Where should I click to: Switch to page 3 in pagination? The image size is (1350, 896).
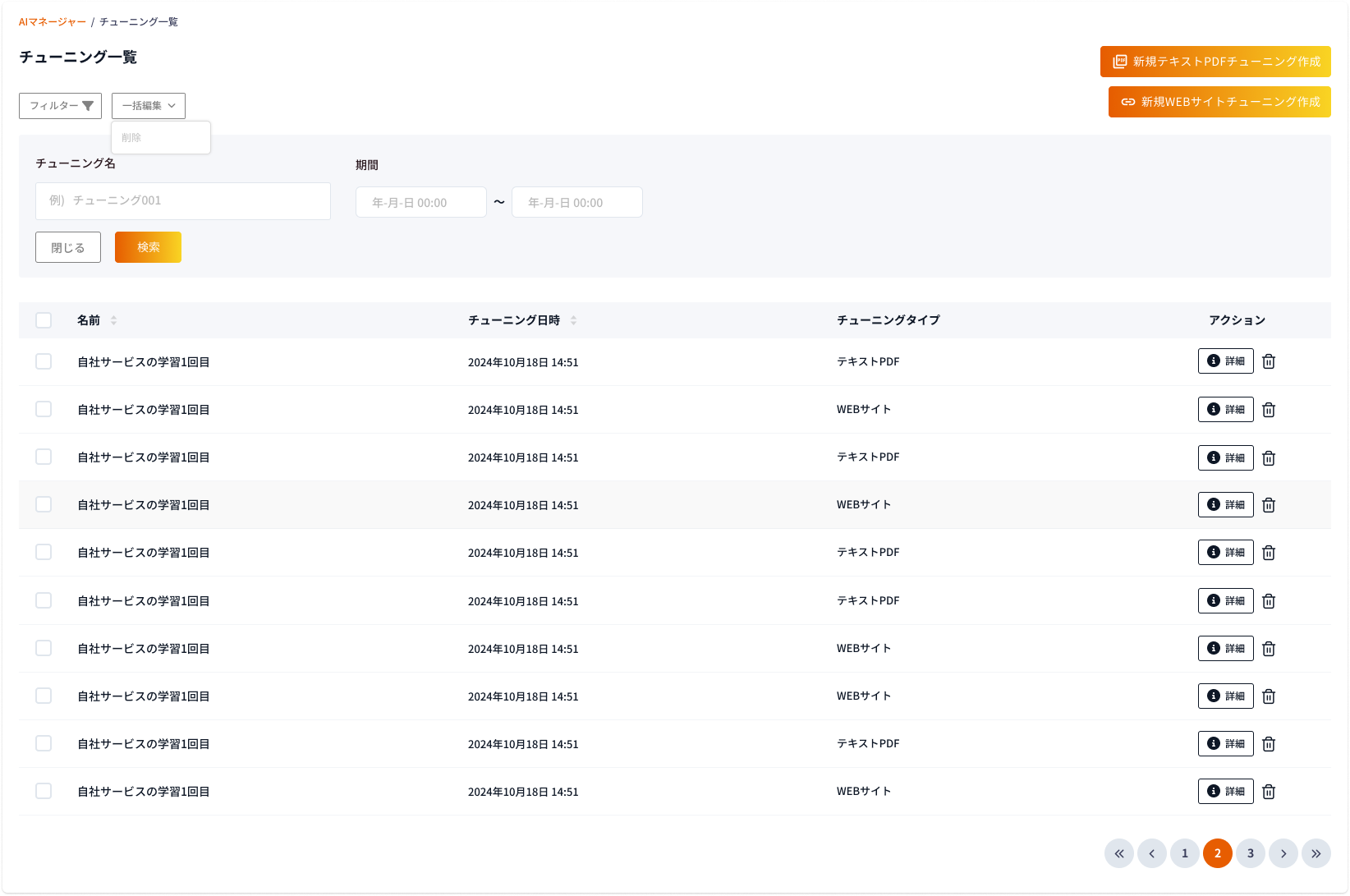1250,853
